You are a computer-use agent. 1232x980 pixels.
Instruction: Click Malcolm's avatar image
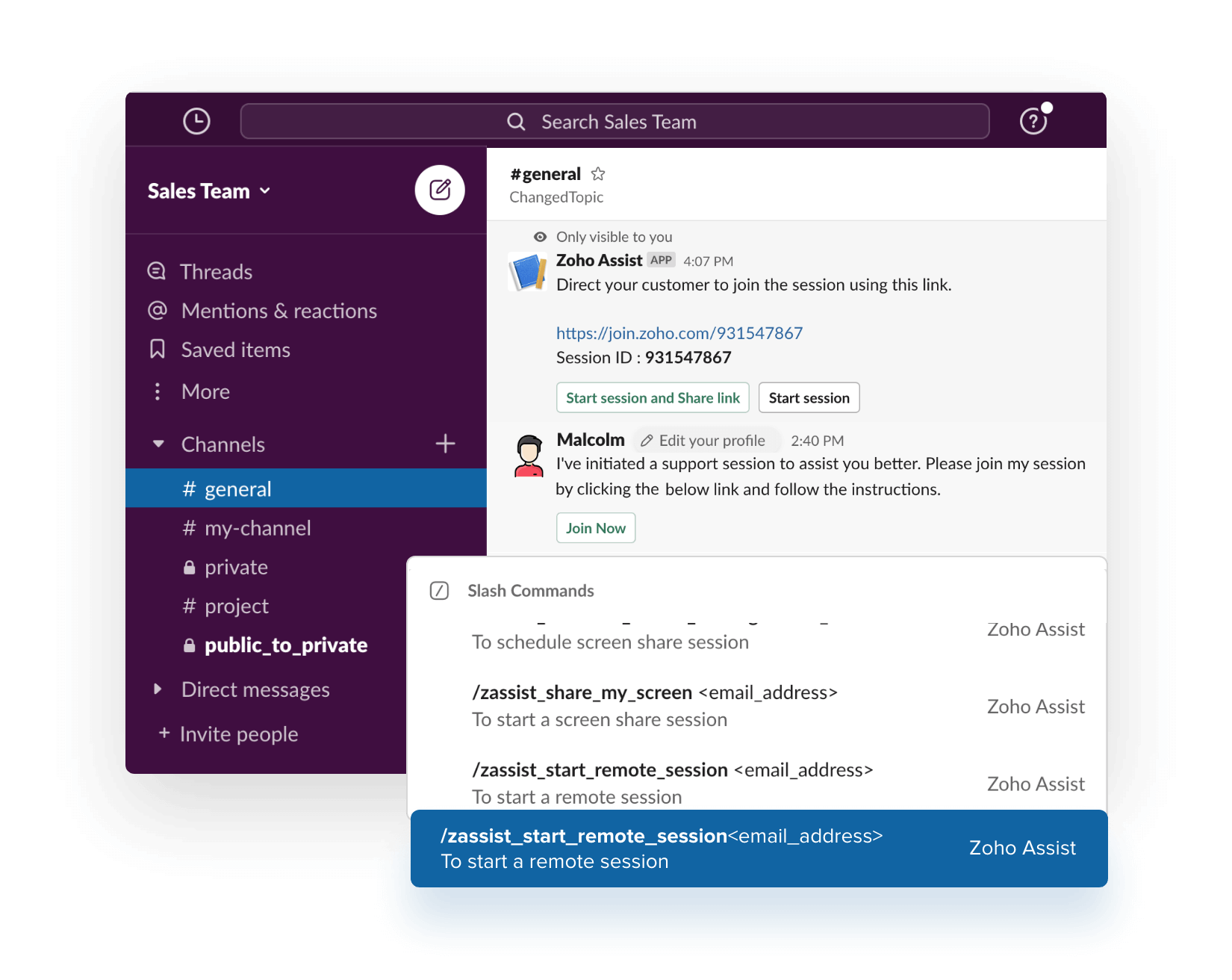pyautogui.click(x=529, y=456)
